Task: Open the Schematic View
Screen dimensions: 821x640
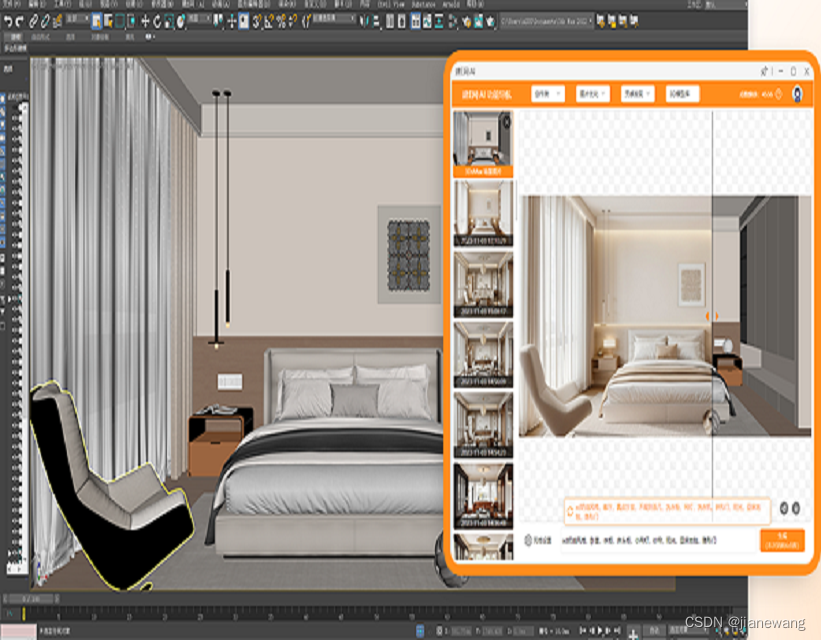Action: [x=439, y=21]
